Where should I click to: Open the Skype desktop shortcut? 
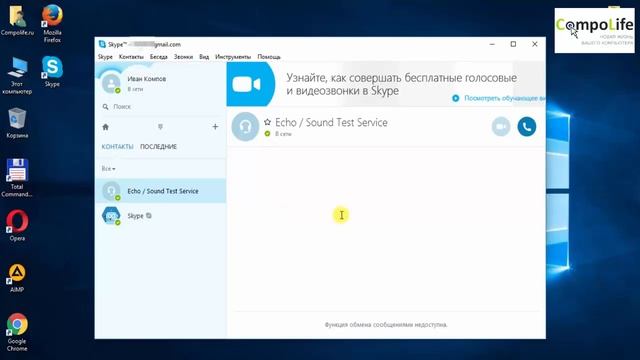click(52, 71)
